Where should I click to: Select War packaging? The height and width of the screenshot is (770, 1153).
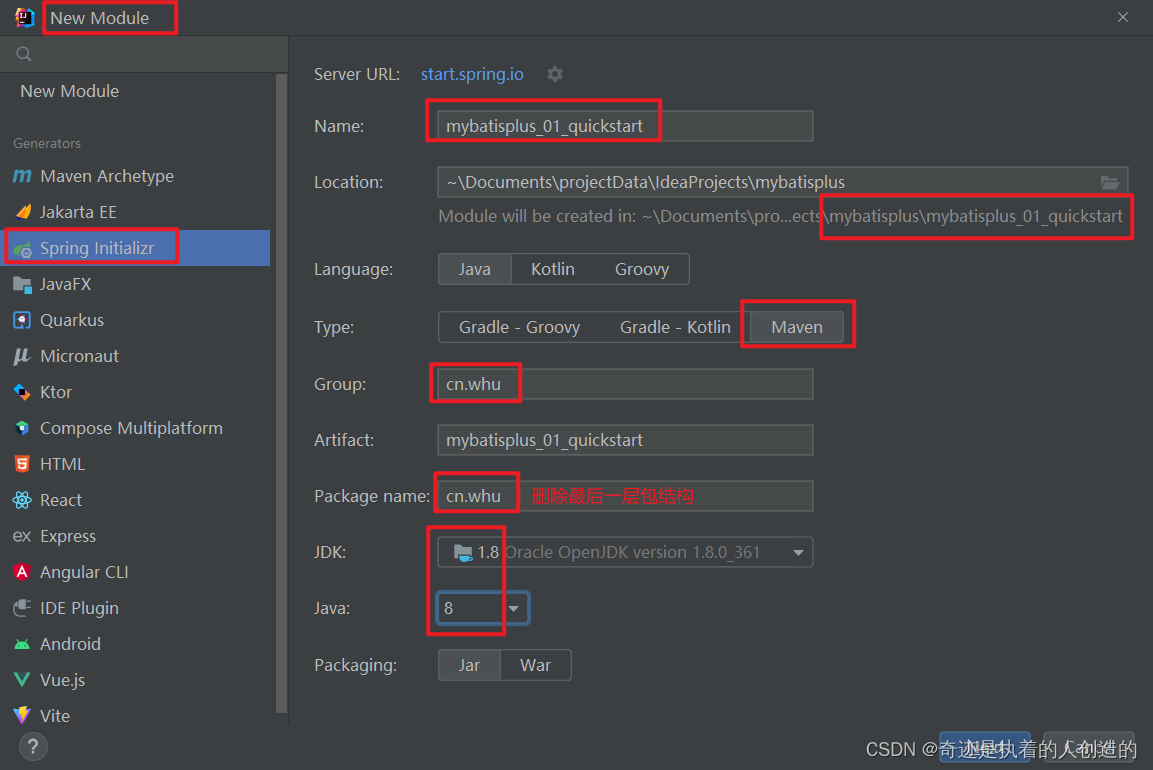coord(535,666)
